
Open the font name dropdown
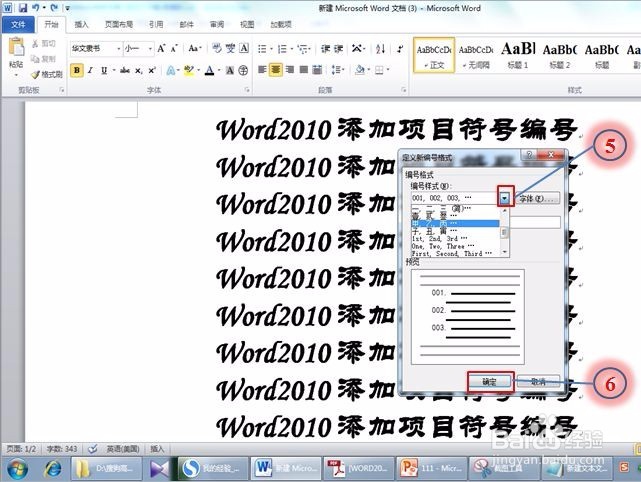[119, 49]
